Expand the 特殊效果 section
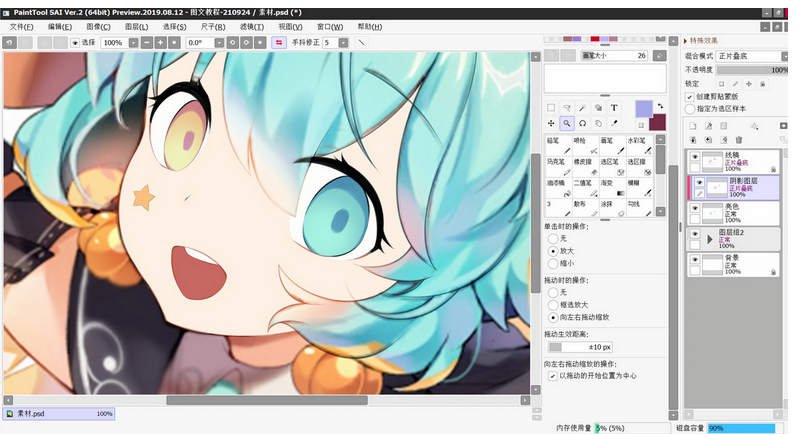 tap(686, 41)
